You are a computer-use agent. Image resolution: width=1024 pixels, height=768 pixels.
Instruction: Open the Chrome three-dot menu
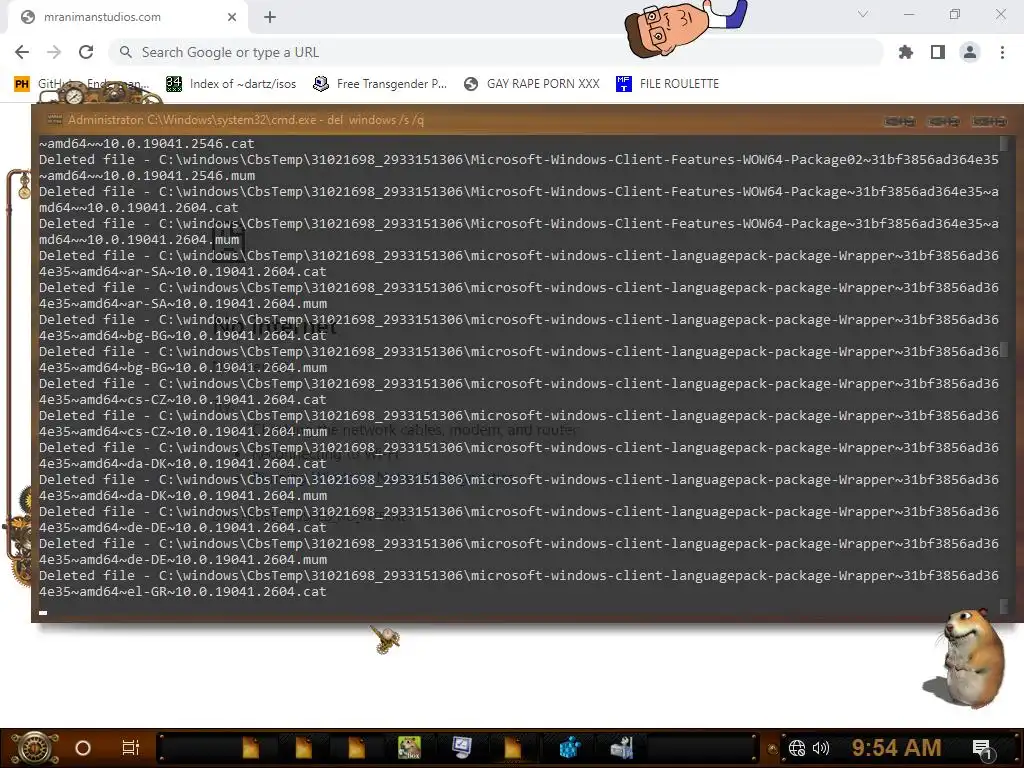click(1002, 52)
